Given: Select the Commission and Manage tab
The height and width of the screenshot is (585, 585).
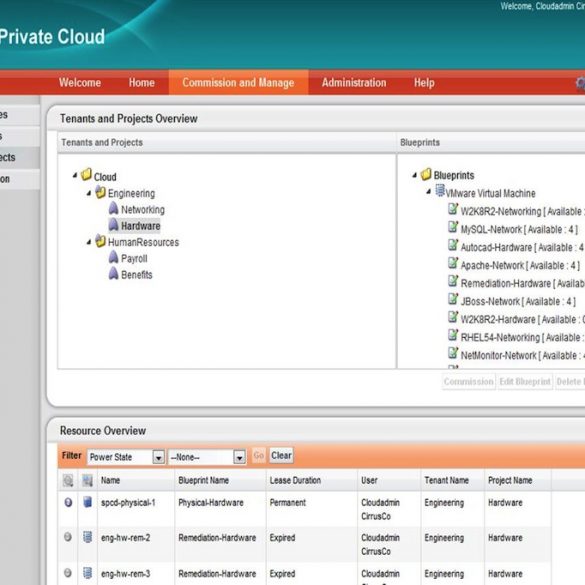Looking at the screenshot, I should pos(238,82).
